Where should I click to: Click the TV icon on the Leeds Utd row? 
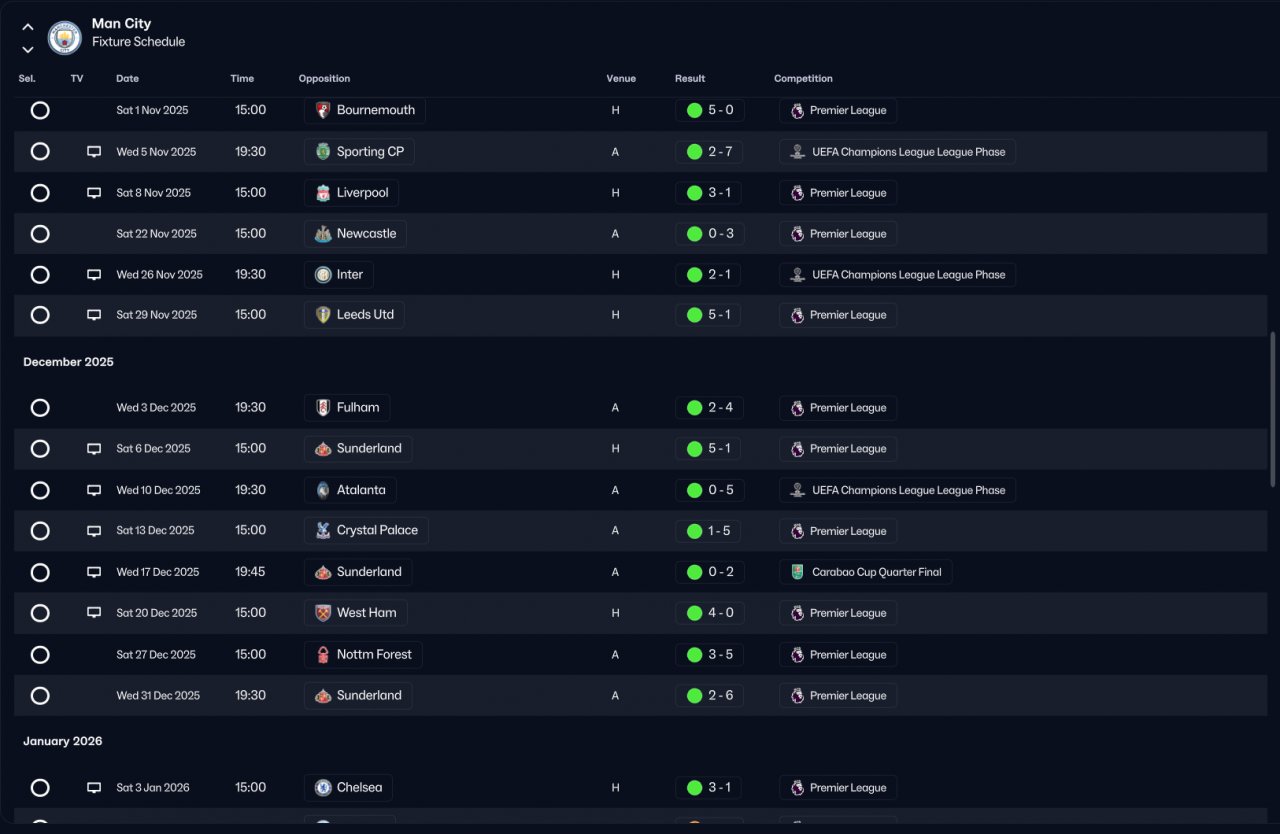(x=94, y=315)
